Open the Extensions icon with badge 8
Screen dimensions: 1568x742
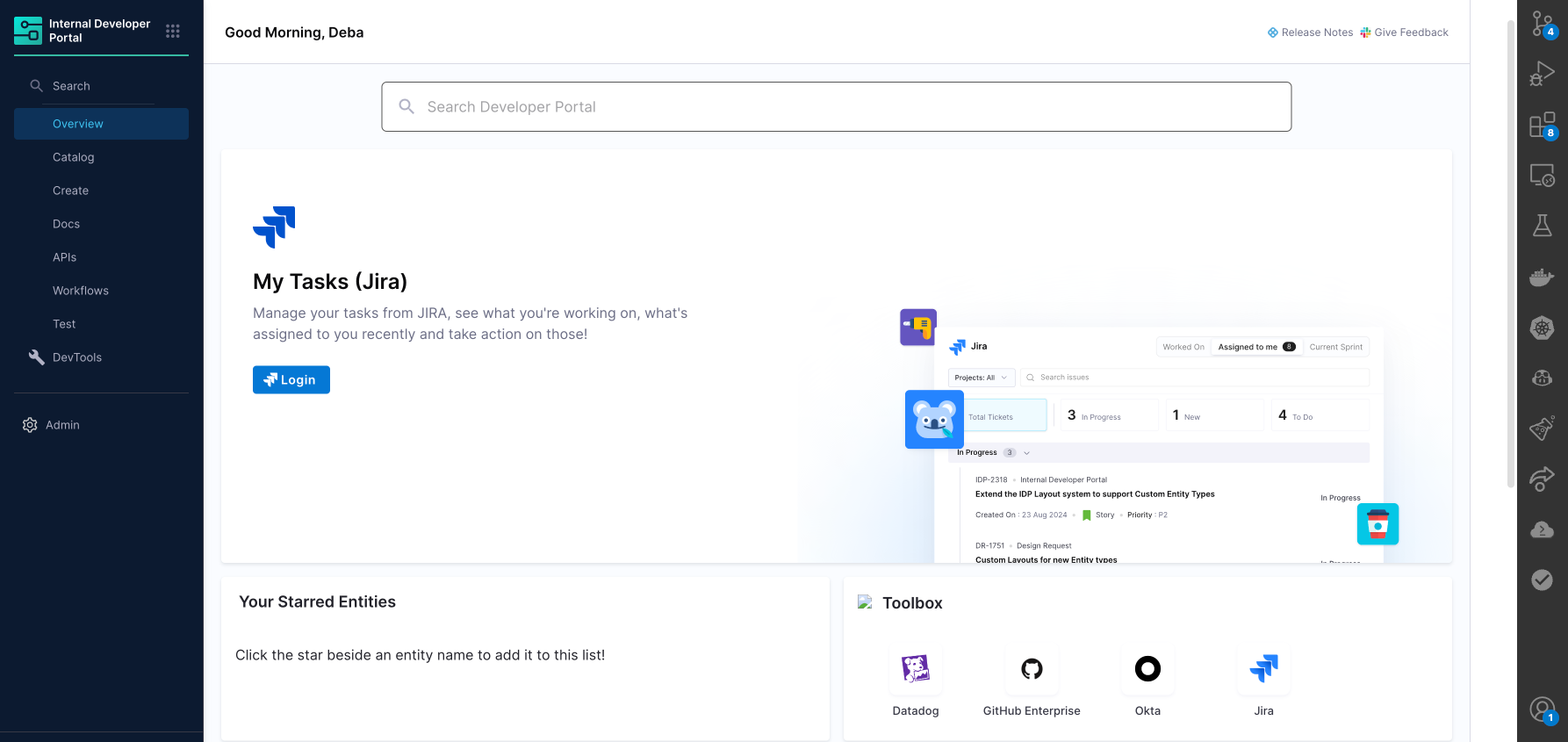pyautogui.click(x=1542, y=126)
